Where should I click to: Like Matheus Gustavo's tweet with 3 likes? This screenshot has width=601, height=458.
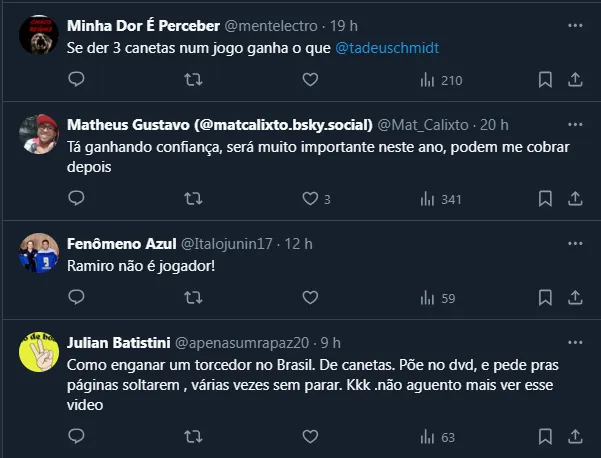point(310,199)
